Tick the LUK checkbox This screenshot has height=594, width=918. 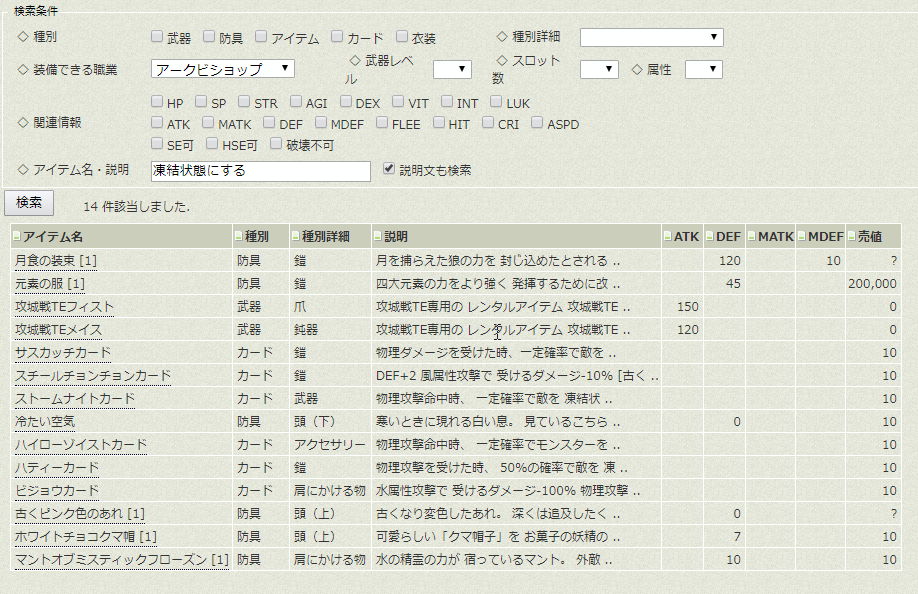(496, 102)
